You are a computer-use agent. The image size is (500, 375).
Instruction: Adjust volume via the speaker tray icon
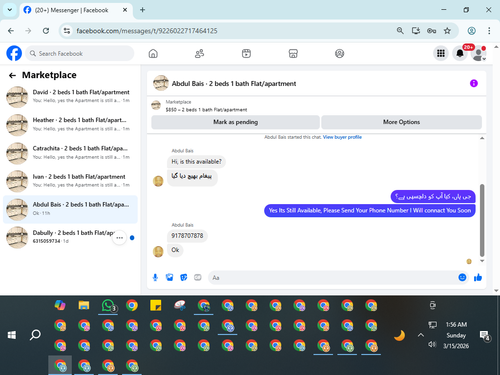coord(432,344)
